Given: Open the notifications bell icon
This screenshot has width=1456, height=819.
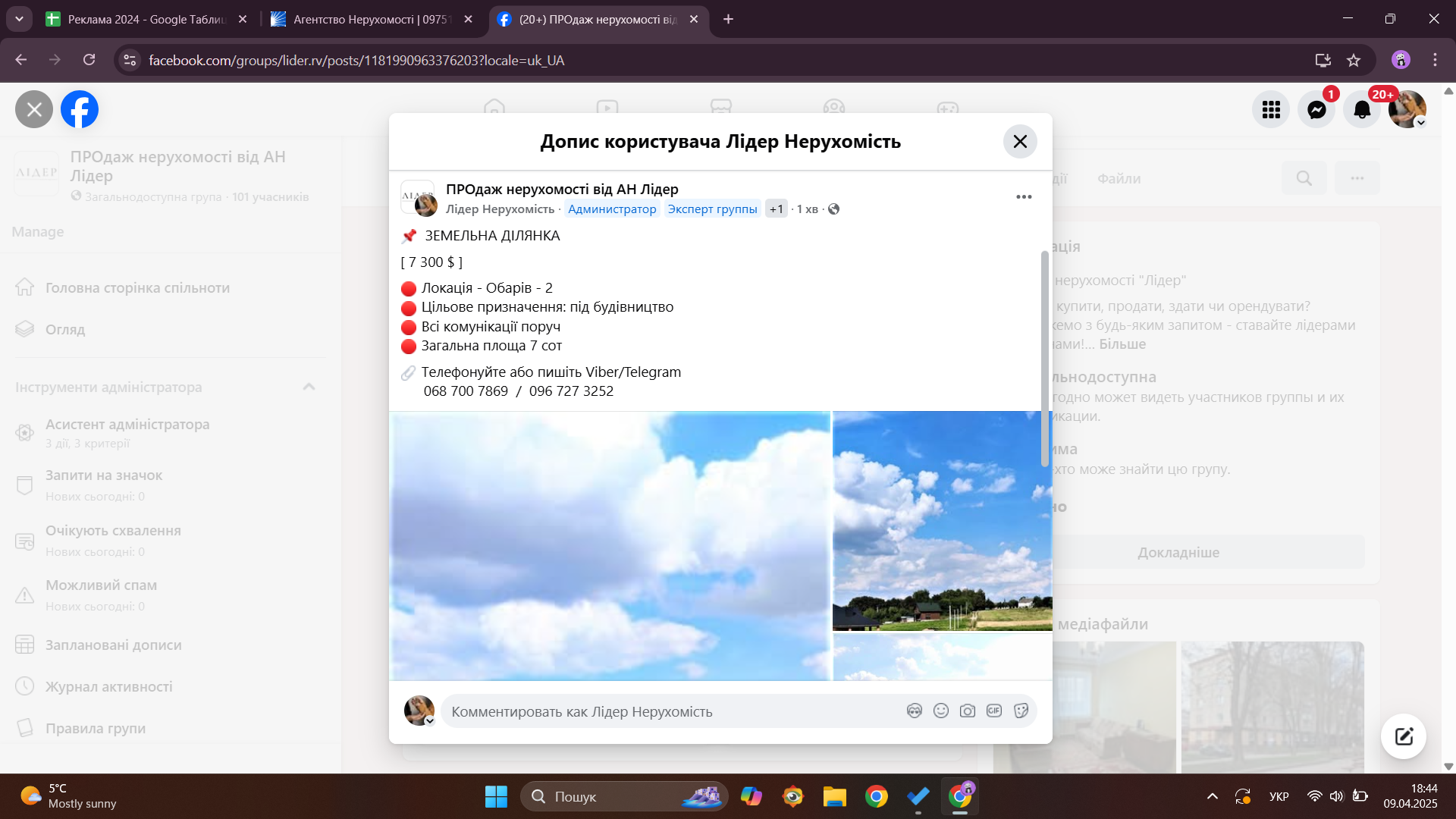Looking at the screenshot, I should [x=1362, y=110].
